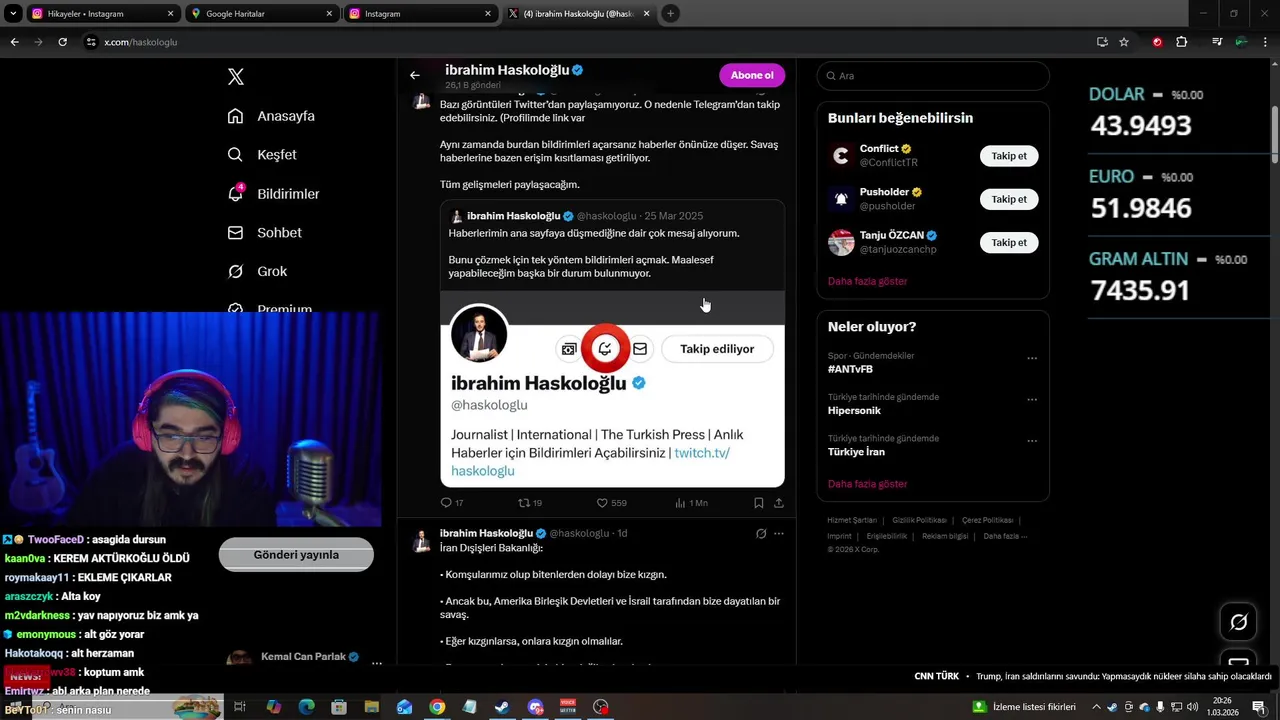1280x720 pixels.
Task: Open browser tab search dropdown
Action: click(x=13, y=14)
